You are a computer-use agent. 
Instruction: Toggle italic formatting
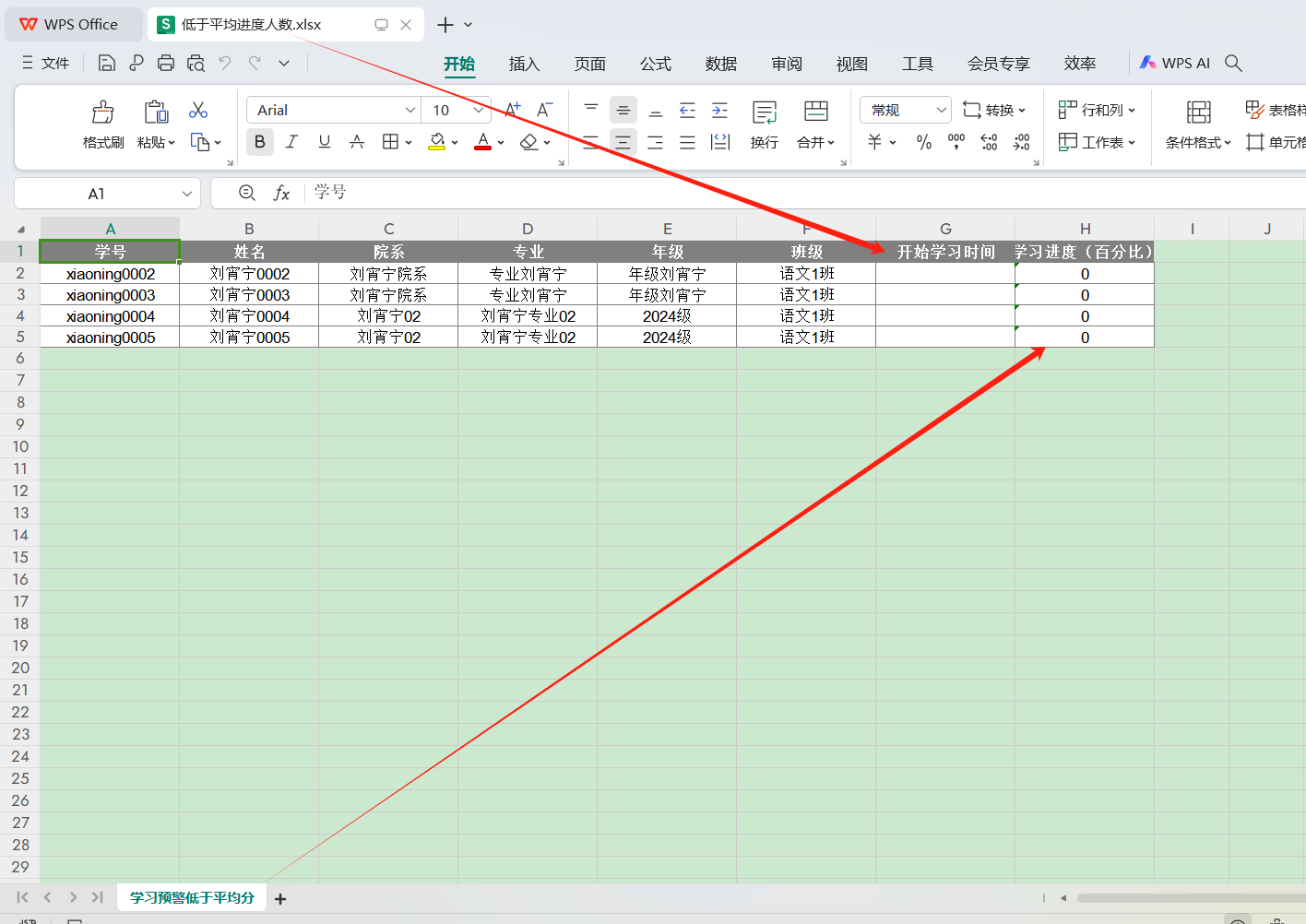(x=291, y=142)
